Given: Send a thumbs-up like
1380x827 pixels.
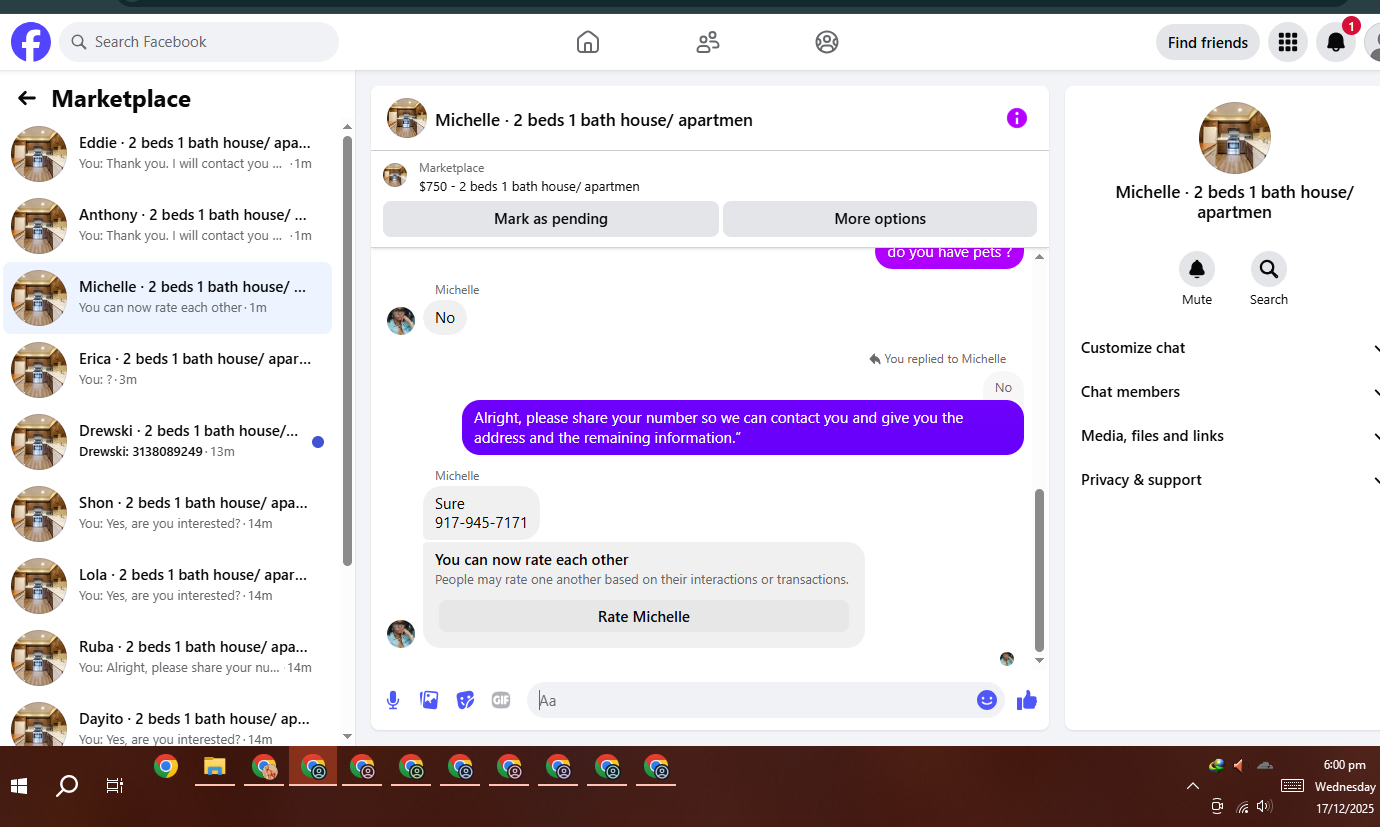Looking at the screenshot, I should [1027, 700].
